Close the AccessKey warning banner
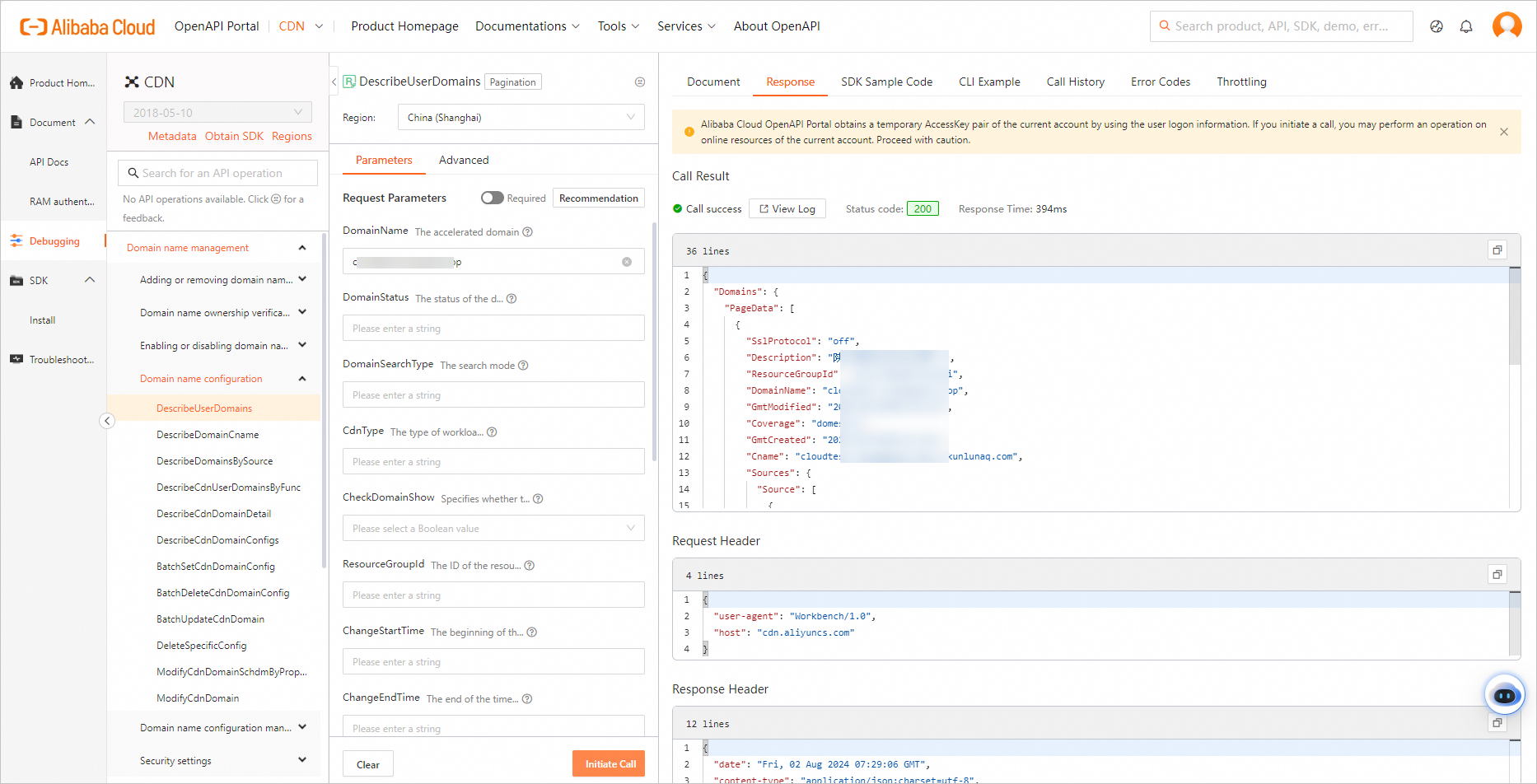Screen dimensions: 1537x784 pyautogui.click(x=1504, y=132)
